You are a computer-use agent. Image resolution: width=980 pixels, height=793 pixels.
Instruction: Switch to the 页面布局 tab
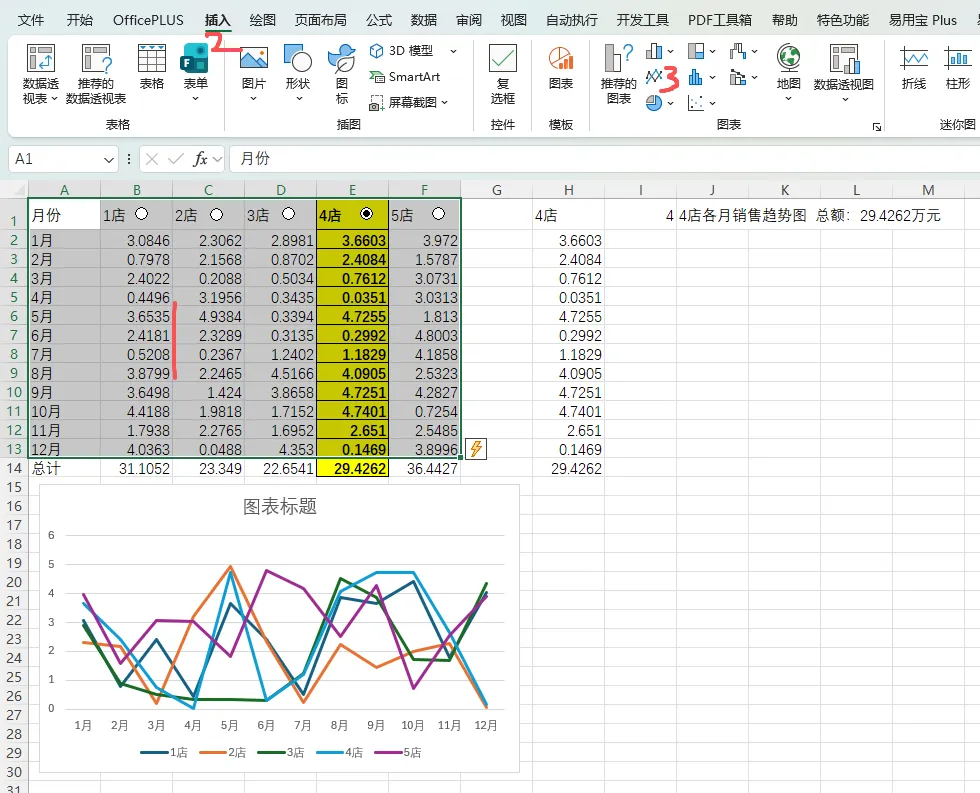[320, 20]
